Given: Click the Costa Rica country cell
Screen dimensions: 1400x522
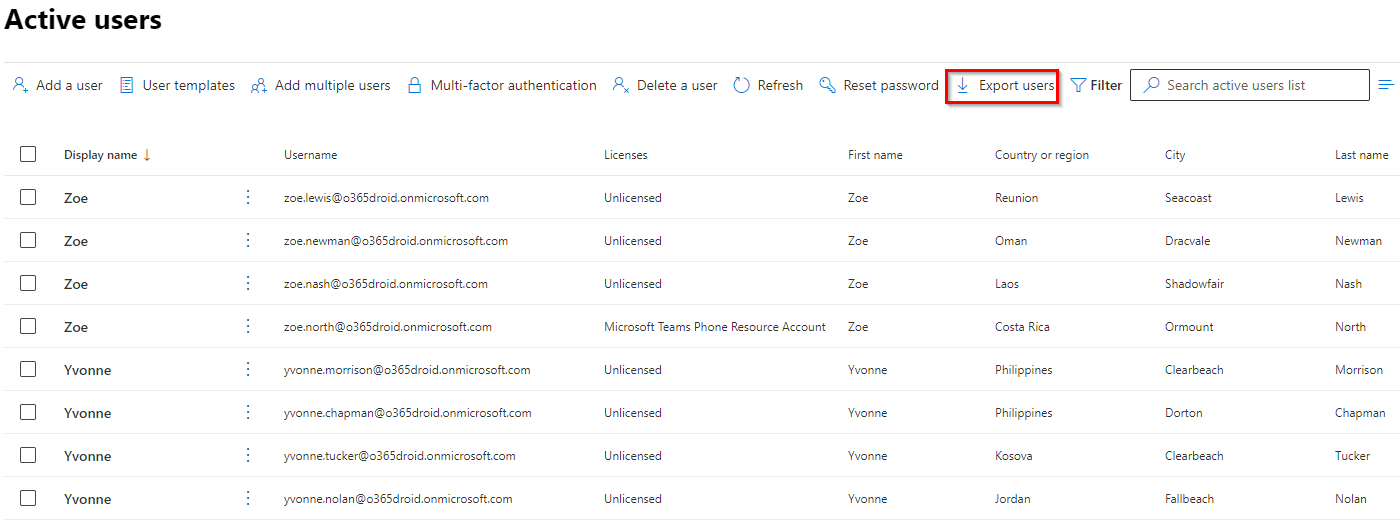Looking at the screenshot, I should point(1022,327).
